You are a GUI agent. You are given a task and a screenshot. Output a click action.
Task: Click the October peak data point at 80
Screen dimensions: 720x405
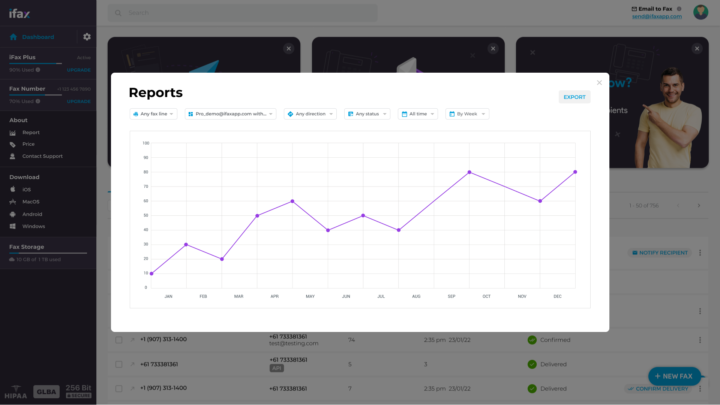click(469, 172)
